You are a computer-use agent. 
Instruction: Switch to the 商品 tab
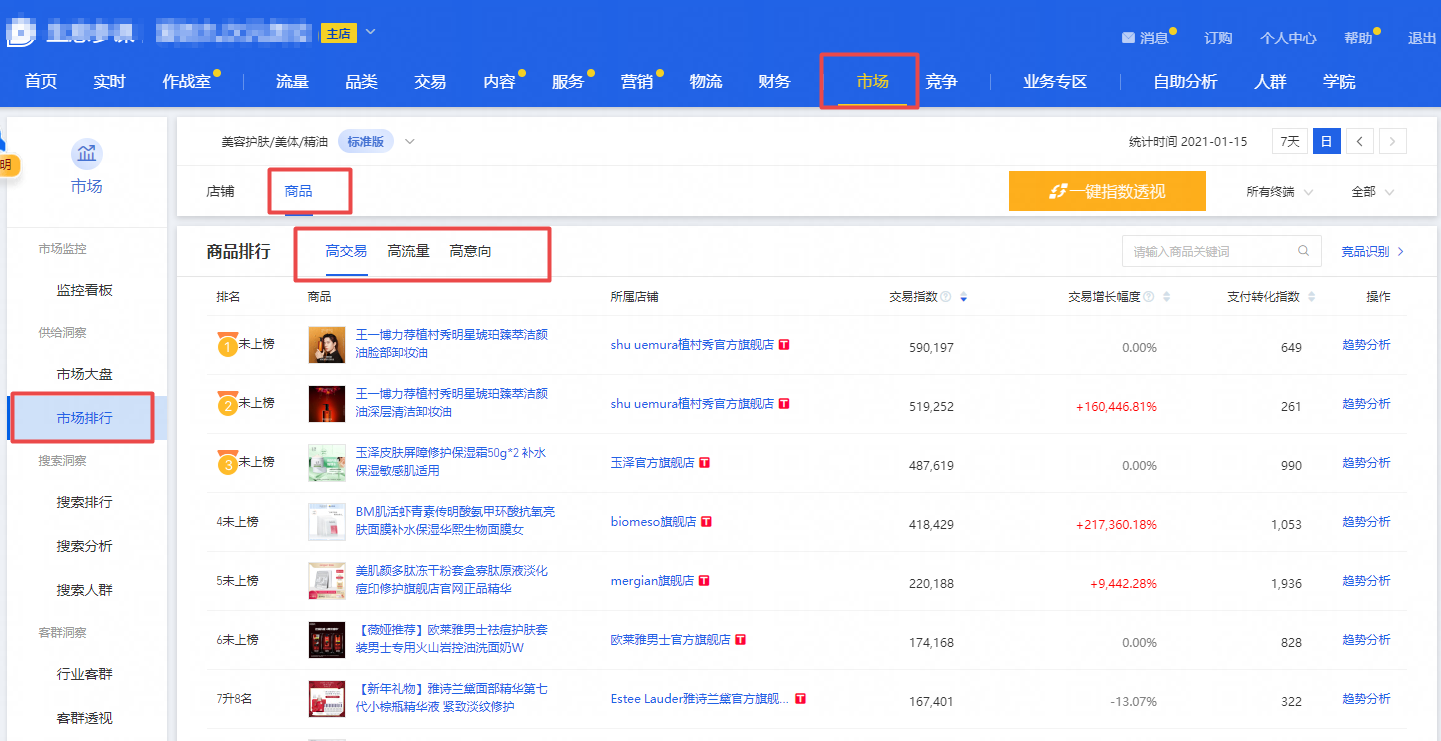(x=298, y=191)
